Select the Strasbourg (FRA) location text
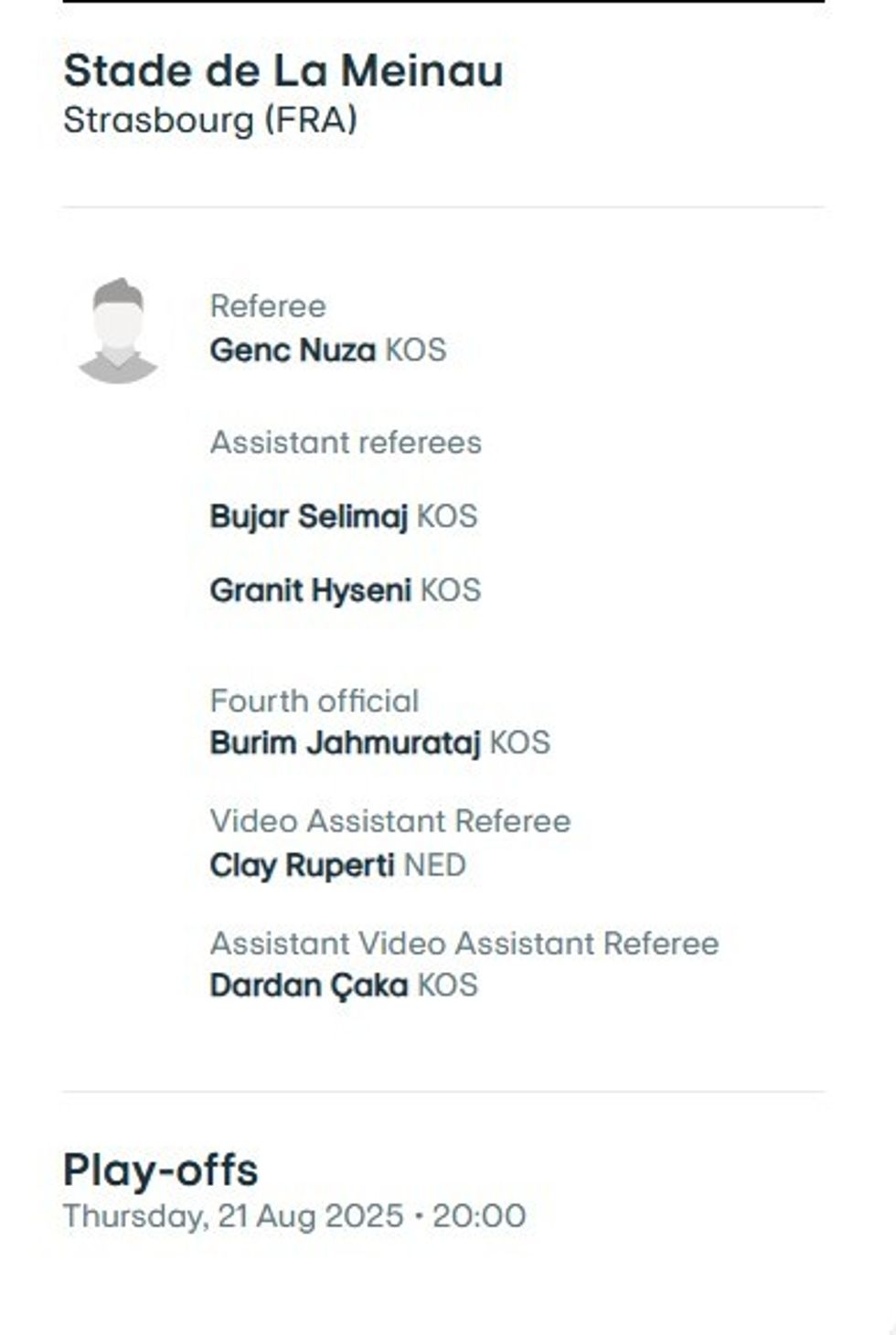The width and height of the screenshot is (896, 1335). [x=210, y=121]
